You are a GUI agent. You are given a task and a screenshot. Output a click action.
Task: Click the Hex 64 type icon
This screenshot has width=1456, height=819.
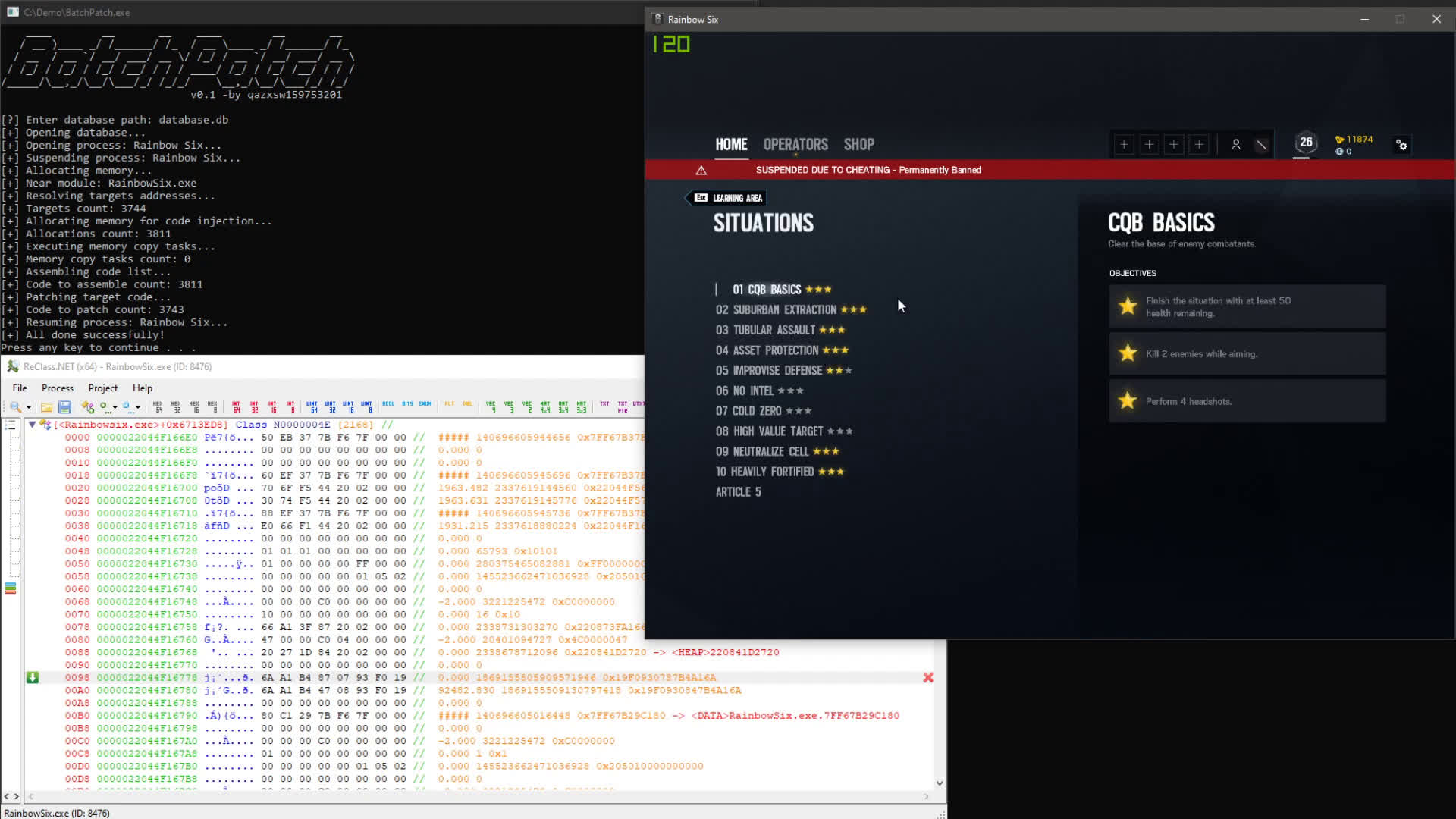[x=158, y=407]
